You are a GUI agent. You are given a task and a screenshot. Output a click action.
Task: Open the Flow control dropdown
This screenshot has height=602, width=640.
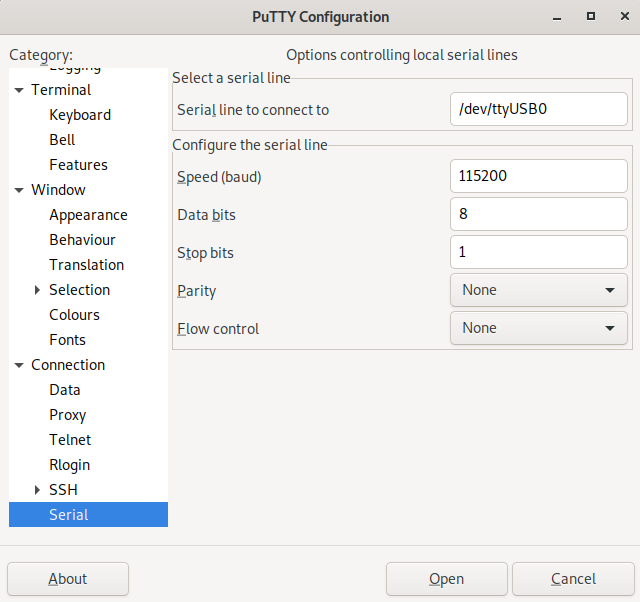click(538, 328)
